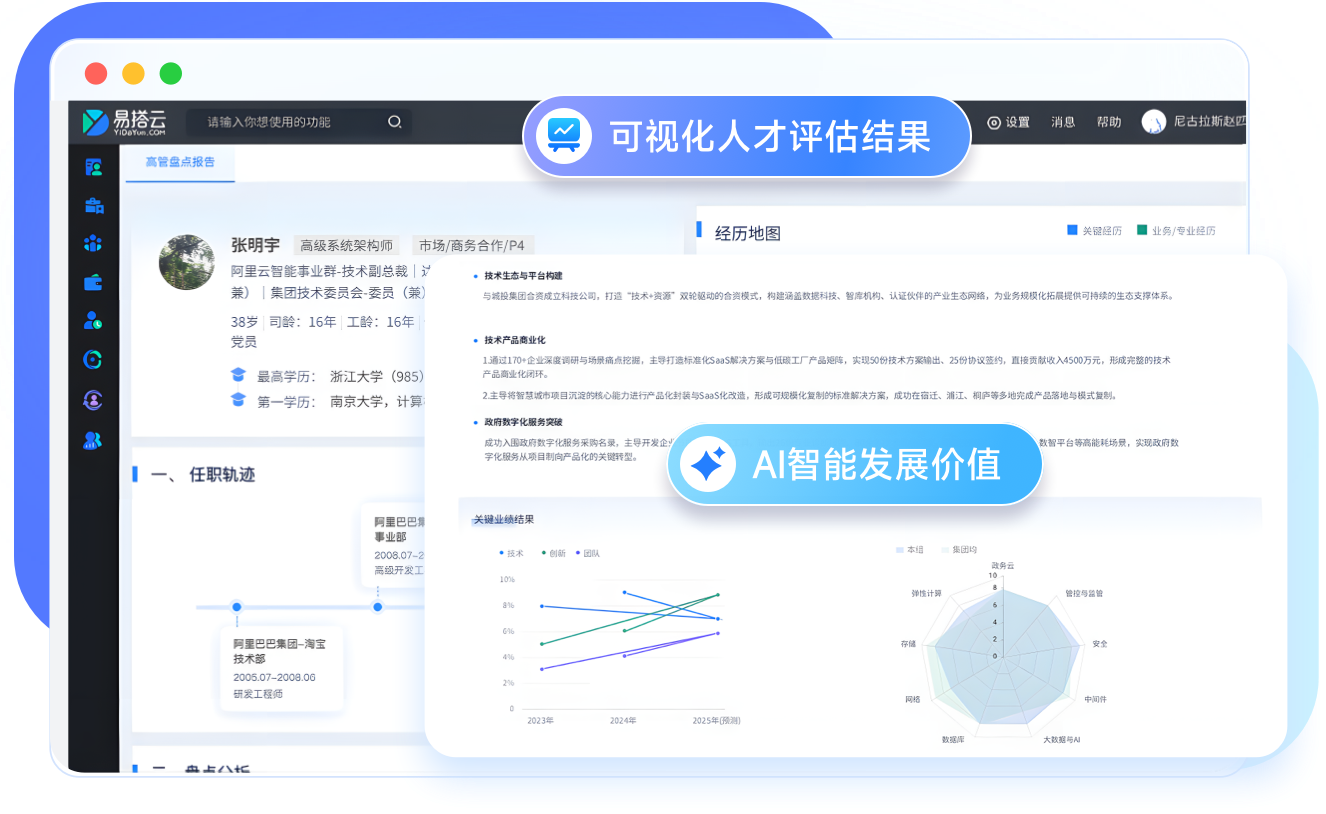Switch to the 高管盘点报告 tab
1326x814 pixels.
(x=180, y=162)
